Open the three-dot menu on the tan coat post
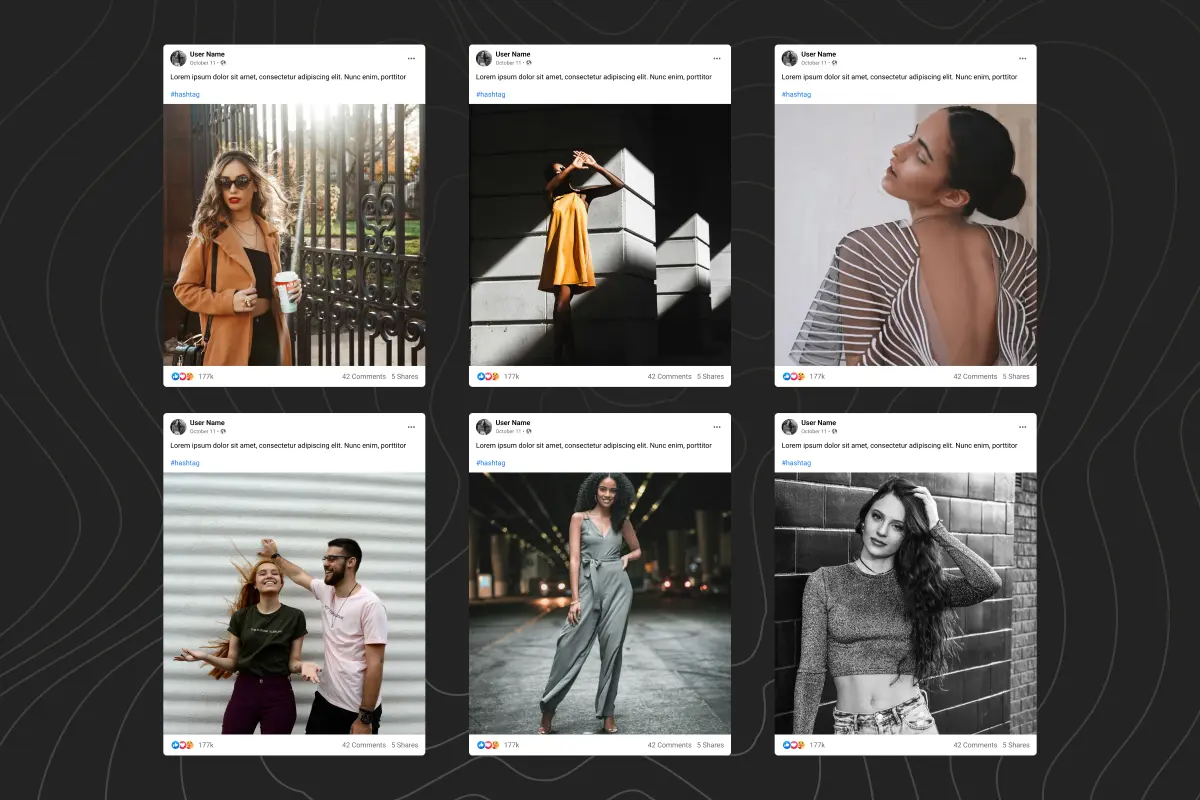 411,58
